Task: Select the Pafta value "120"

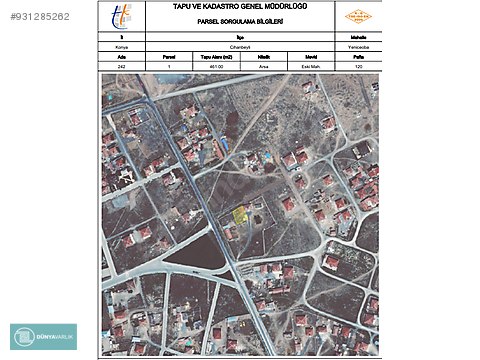Action: coord(358,67)
